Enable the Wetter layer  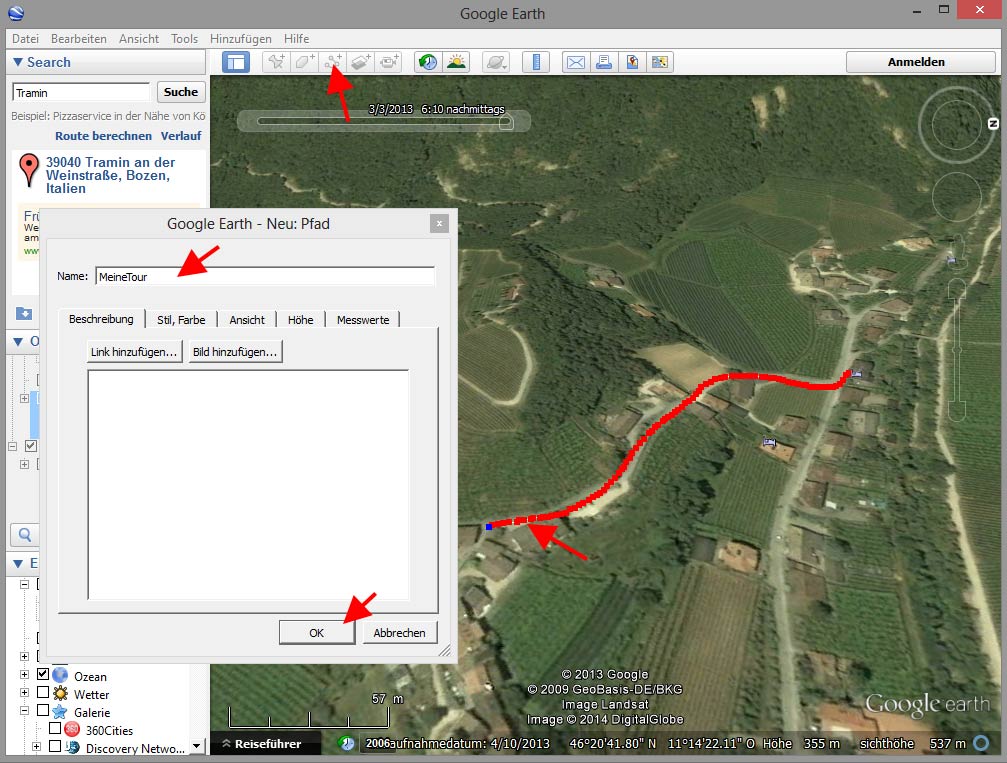(42, 693)
